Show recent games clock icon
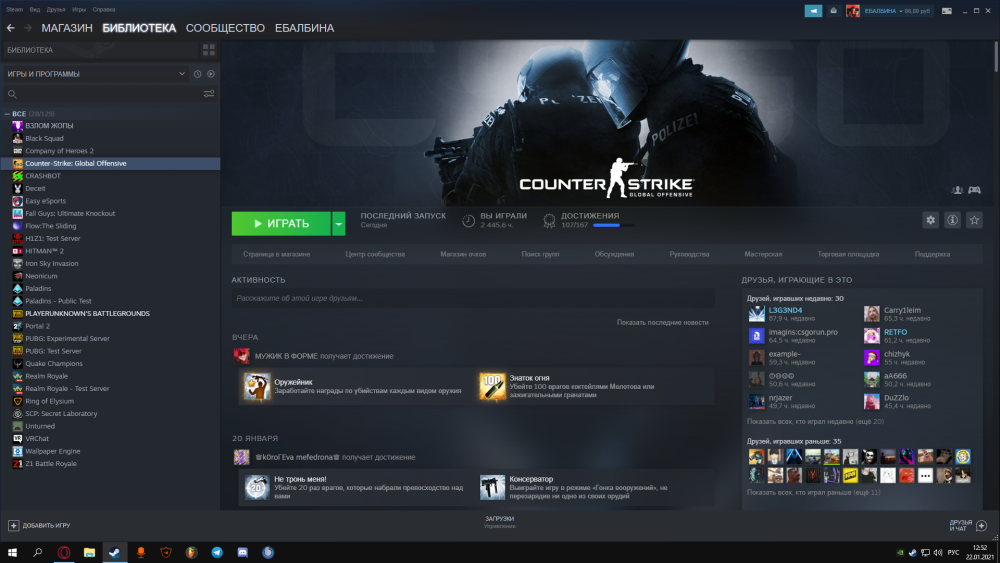Image resolution: width=1000 pixels, height=563 pixels. 198,74
